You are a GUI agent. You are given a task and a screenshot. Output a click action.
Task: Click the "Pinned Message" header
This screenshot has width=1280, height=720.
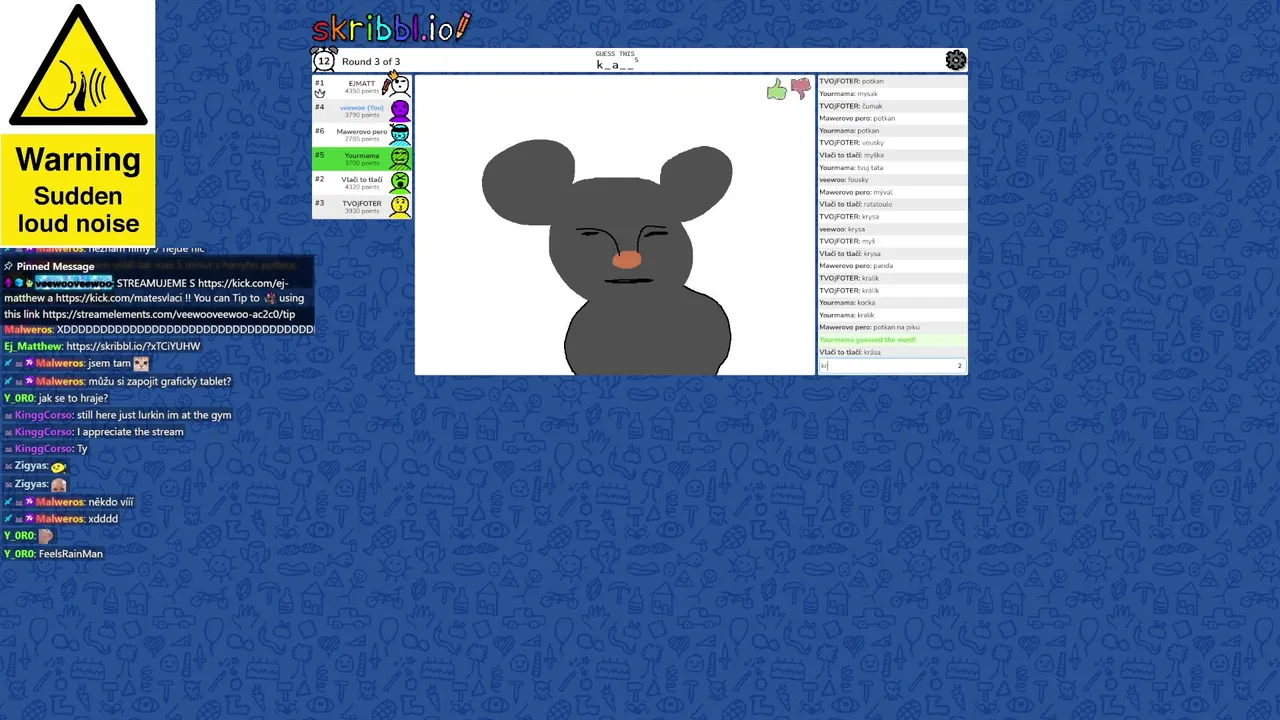click(55, 266)
